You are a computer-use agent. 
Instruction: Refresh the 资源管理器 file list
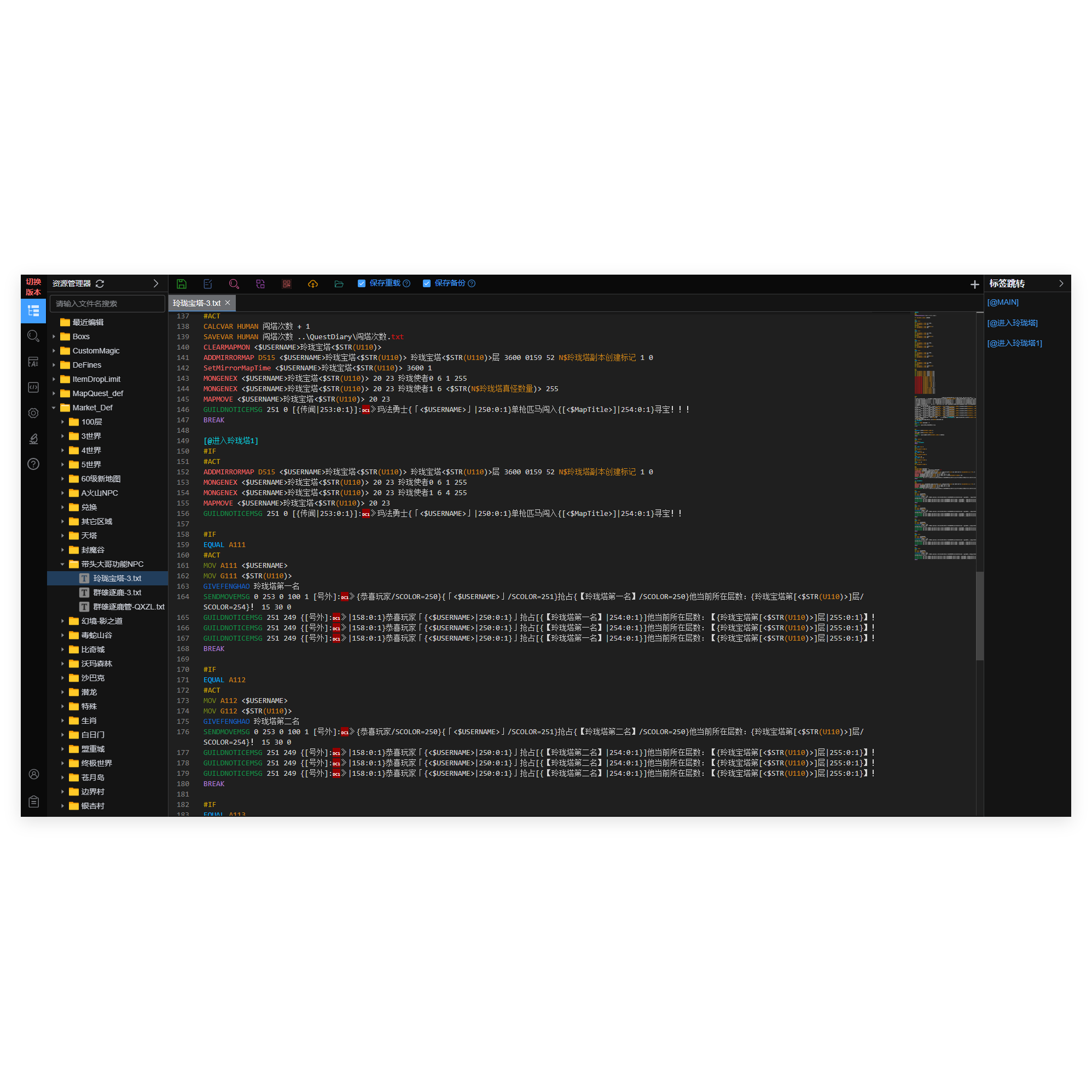coord(100,284)
